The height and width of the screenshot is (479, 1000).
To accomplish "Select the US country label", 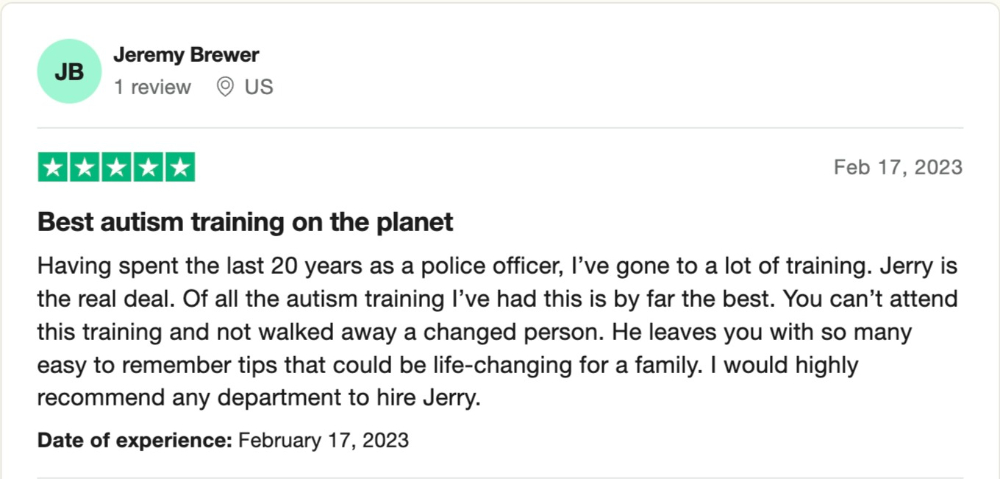I will (259, 87).
